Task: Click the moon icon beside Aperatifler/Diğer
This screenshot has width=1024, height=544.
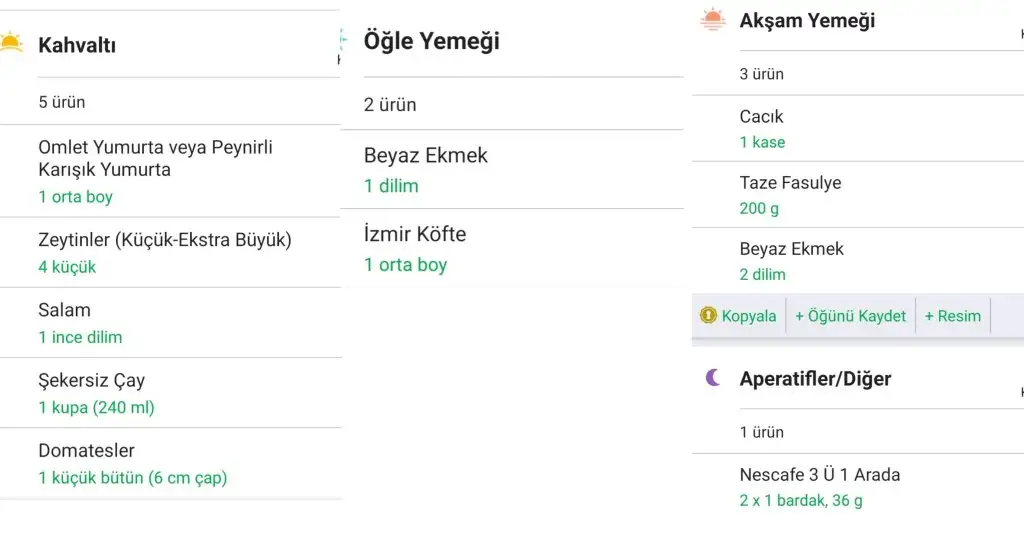Action: click(712, 378)
